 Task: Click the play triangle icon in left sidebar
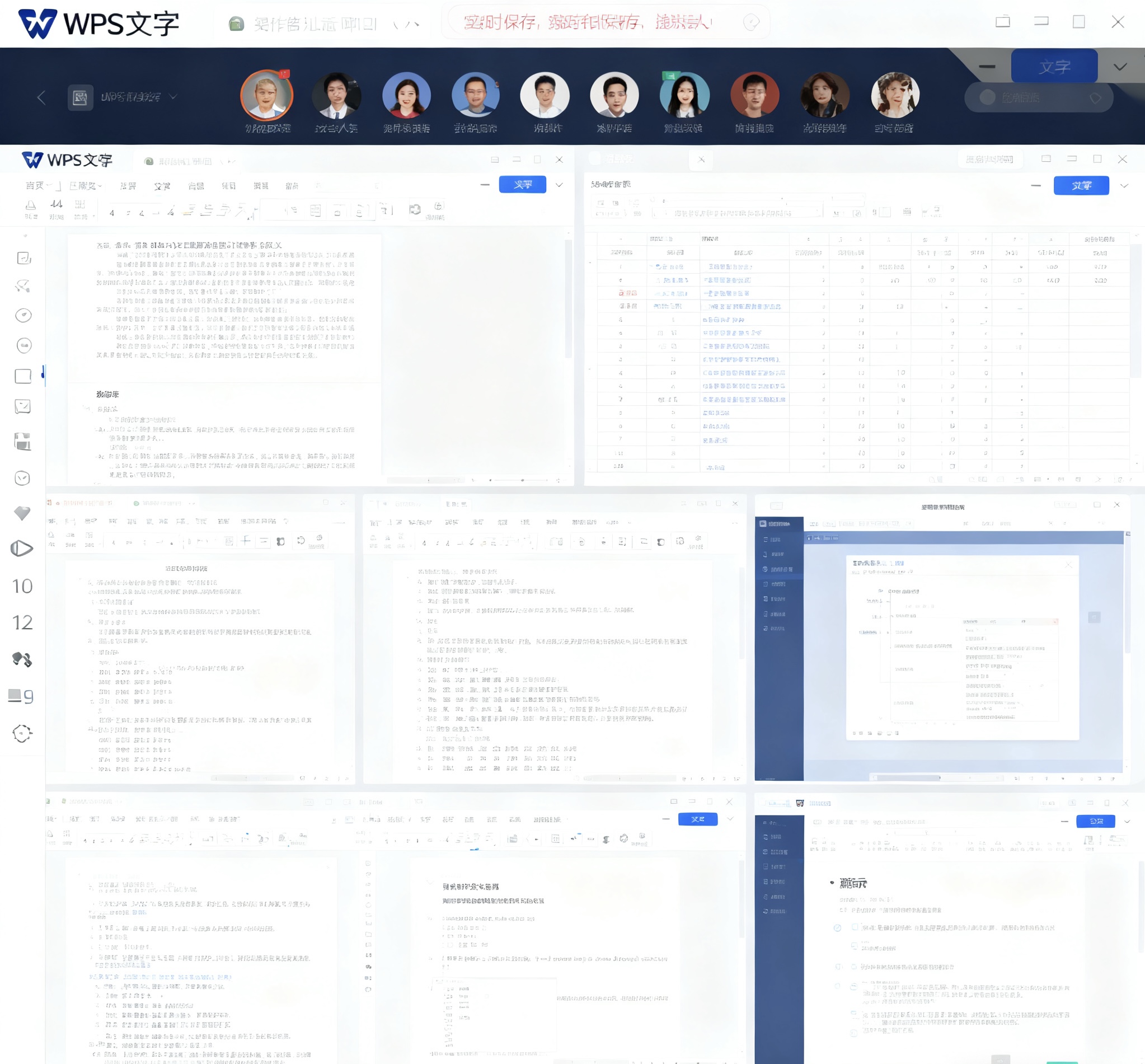click(x=22, y=548)
